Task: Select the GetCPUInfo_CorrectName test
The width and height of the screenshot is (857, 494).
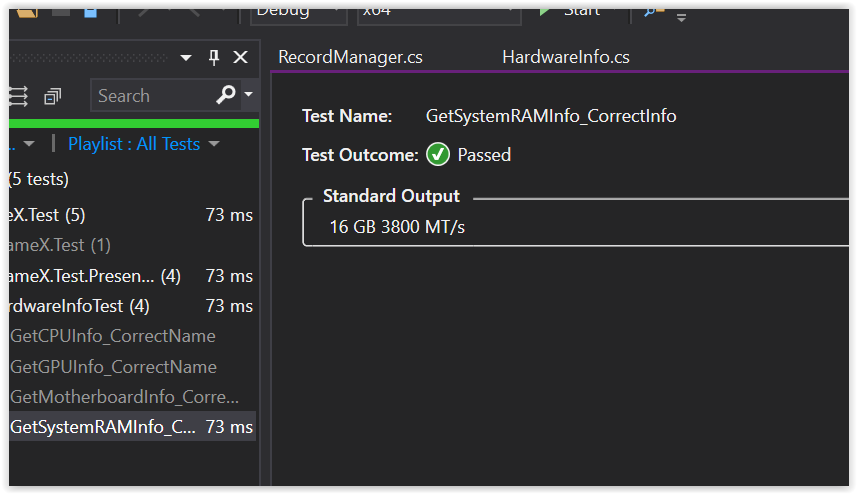Action: pos(112,336)
